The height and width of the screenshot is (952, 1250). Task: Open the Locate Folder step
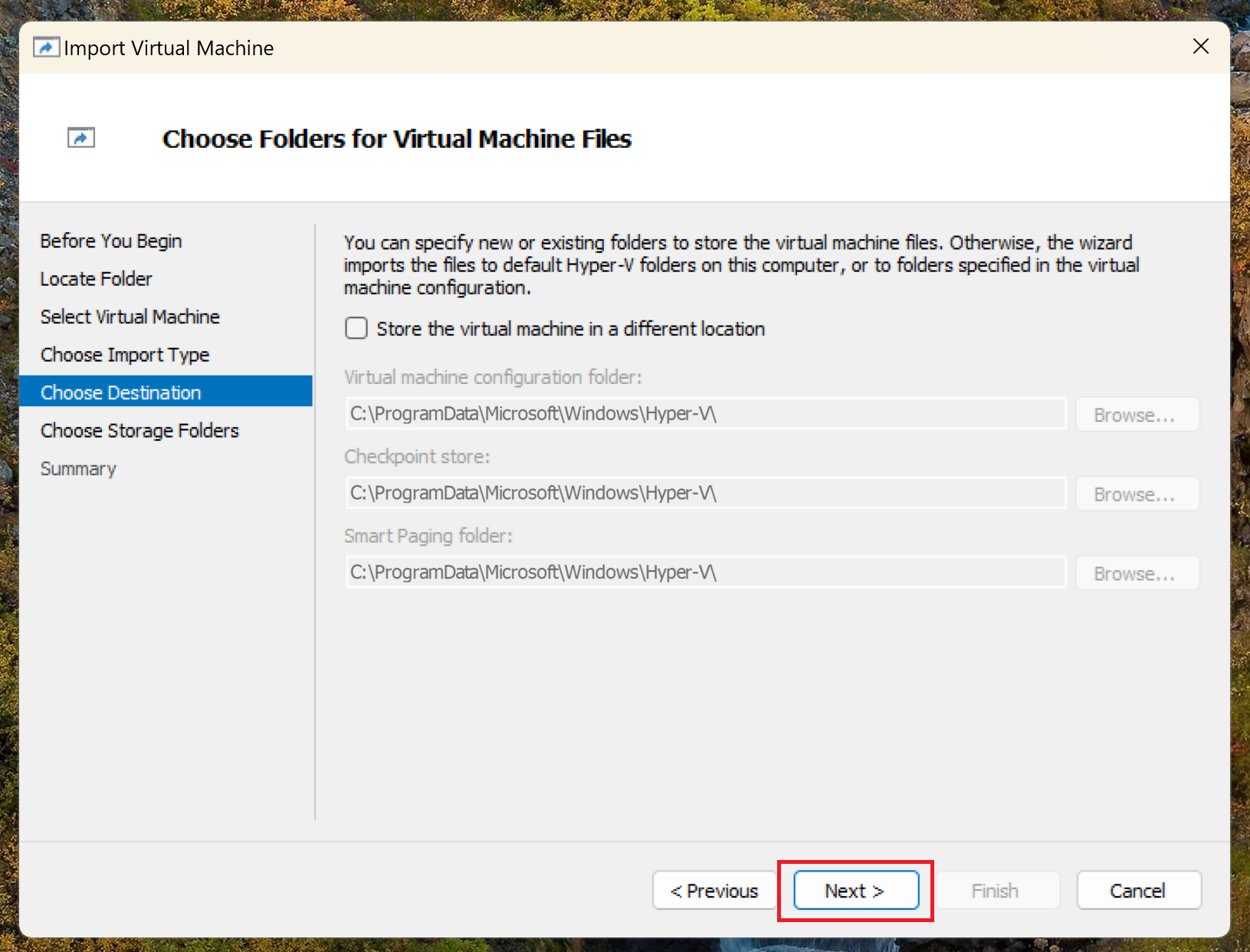tap(96, 279)
